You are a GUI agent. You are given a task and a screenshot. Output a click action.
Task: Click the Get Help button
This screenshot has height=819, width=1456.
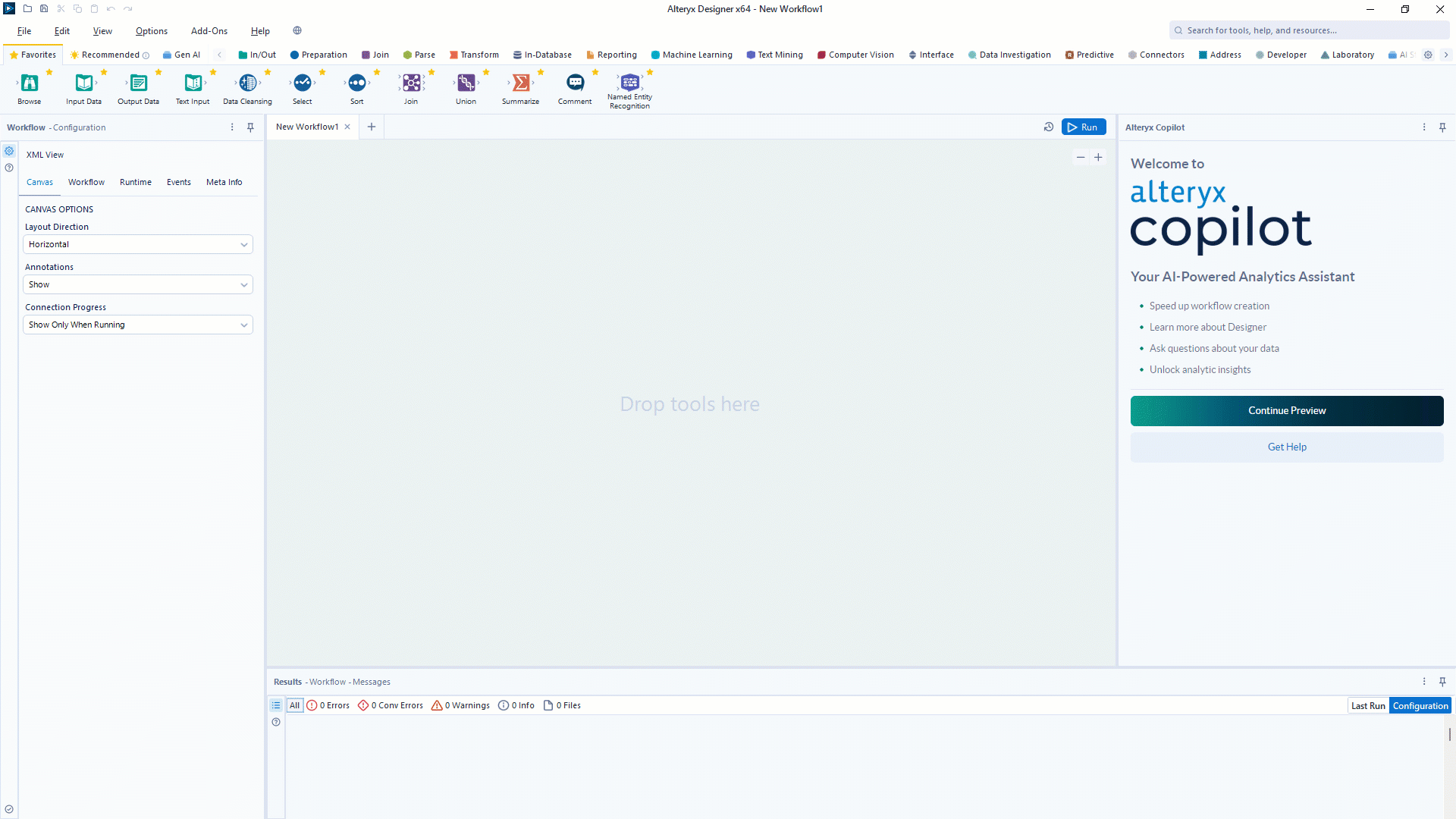pos(1287,447)
